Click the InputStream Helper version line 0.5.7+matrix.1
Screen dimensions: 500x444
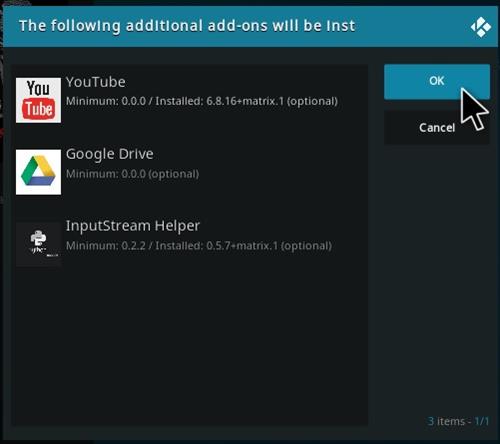[x=199, y=246]
